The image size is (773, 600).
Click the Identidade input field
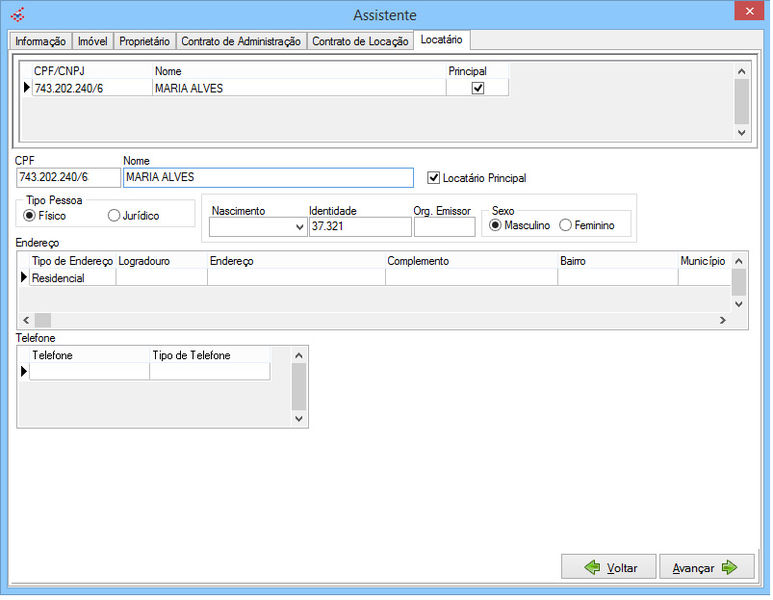(x=359, y=228)
